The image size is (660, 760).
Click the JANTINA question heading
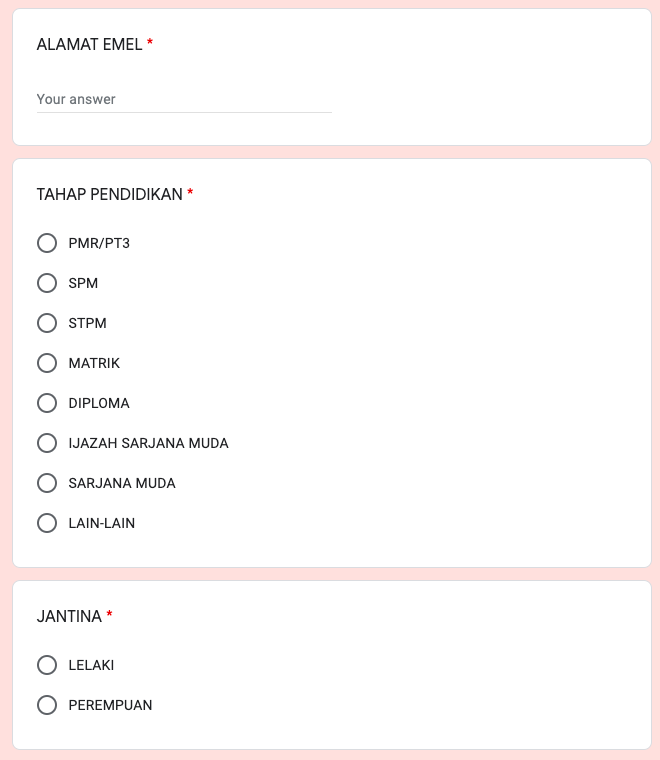(x=70, y=616)
